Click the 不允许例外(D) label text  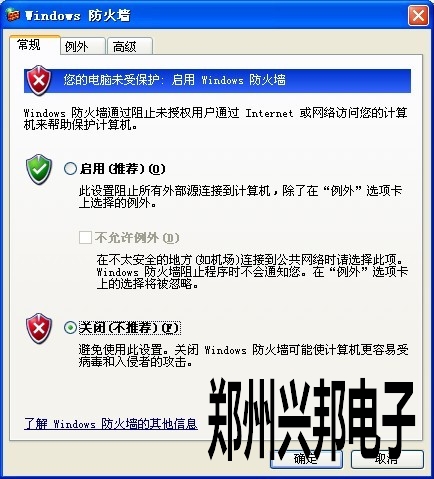[137, 238]
